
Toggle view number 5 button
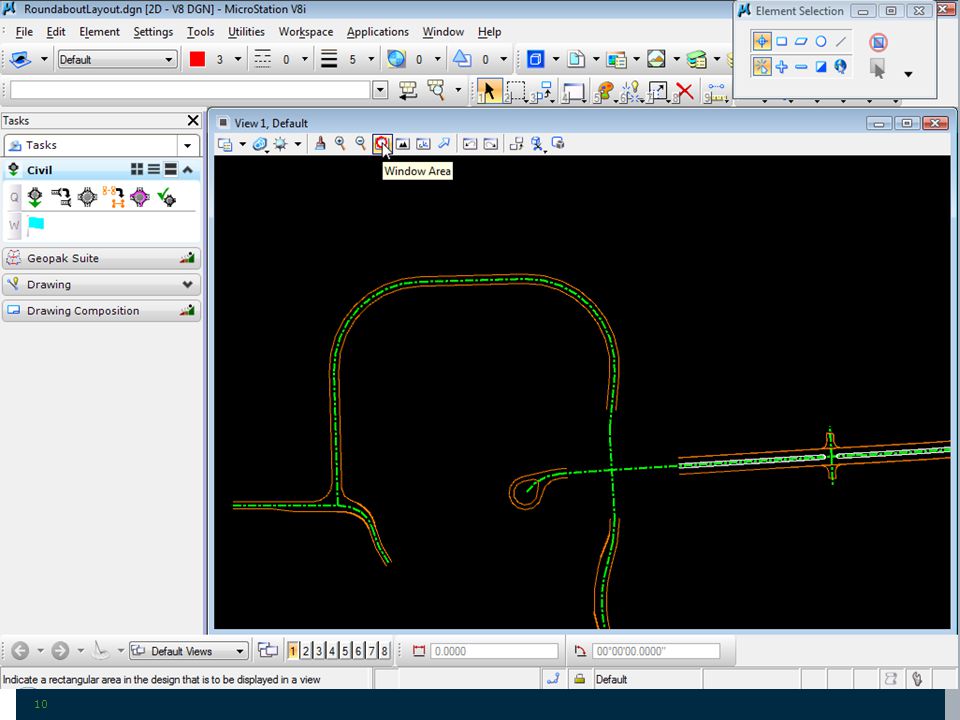345,651
